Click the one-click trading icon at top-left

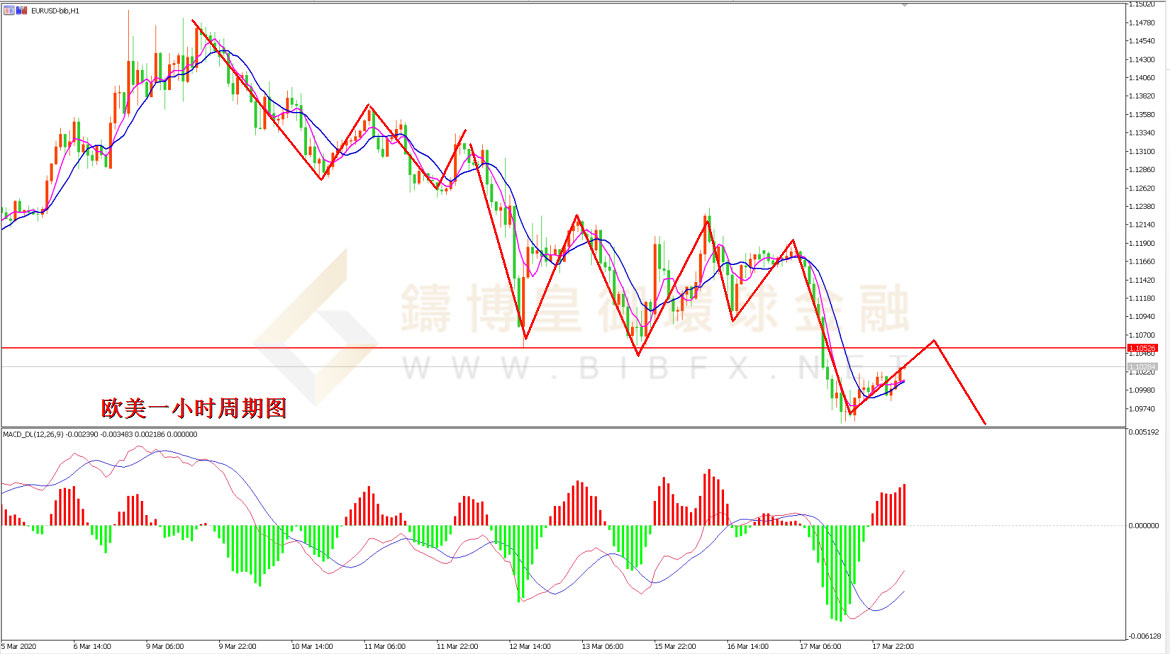click(7, 9)
